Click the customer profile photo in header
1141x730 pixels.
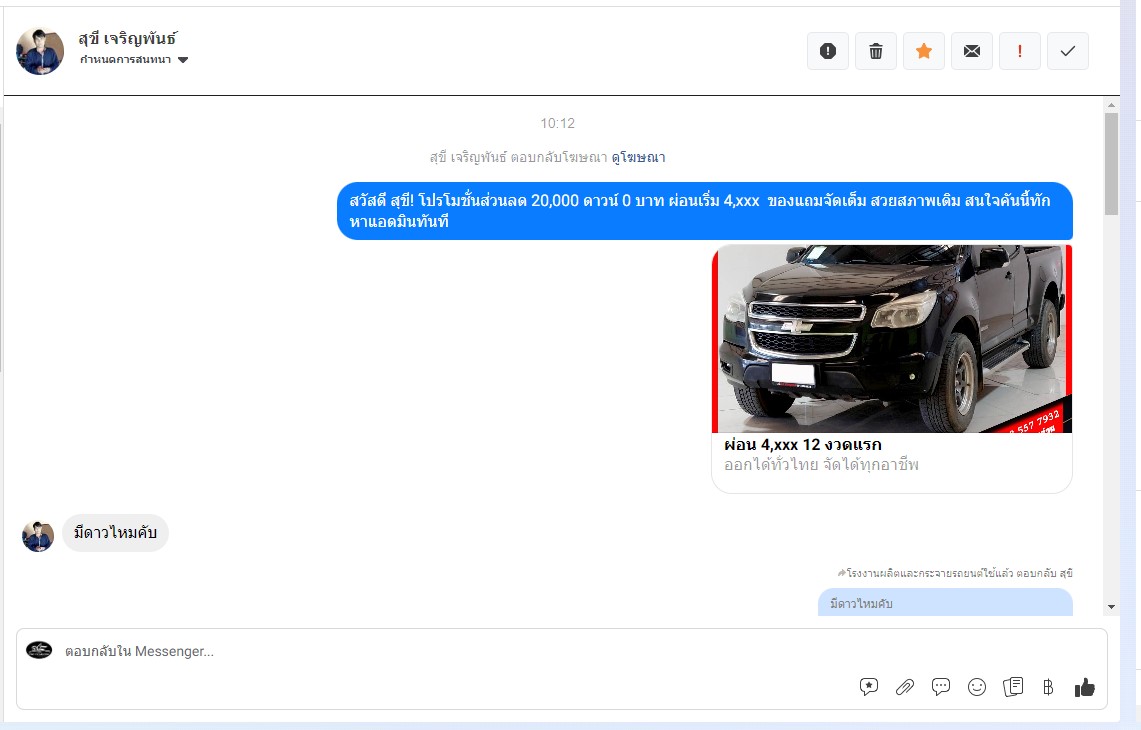(40, 51)
